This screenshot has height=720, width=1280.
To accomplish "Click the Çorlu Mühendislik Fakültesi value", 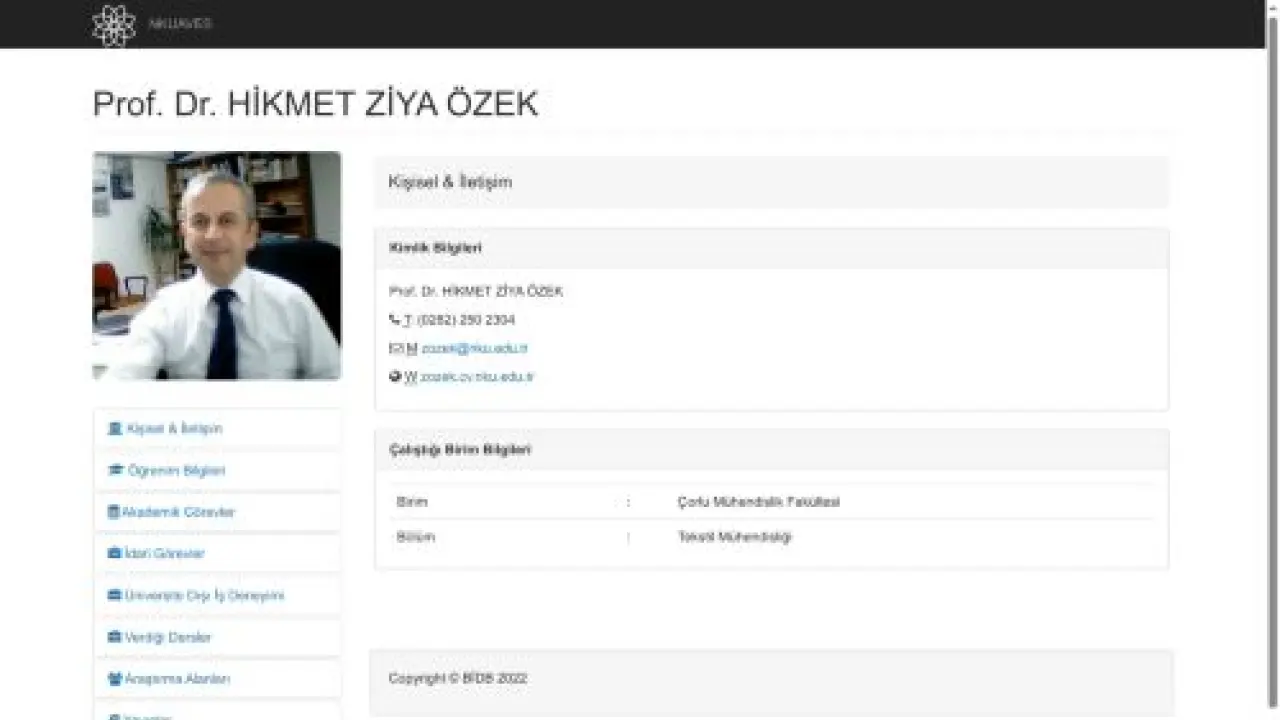I will point(759,502).
